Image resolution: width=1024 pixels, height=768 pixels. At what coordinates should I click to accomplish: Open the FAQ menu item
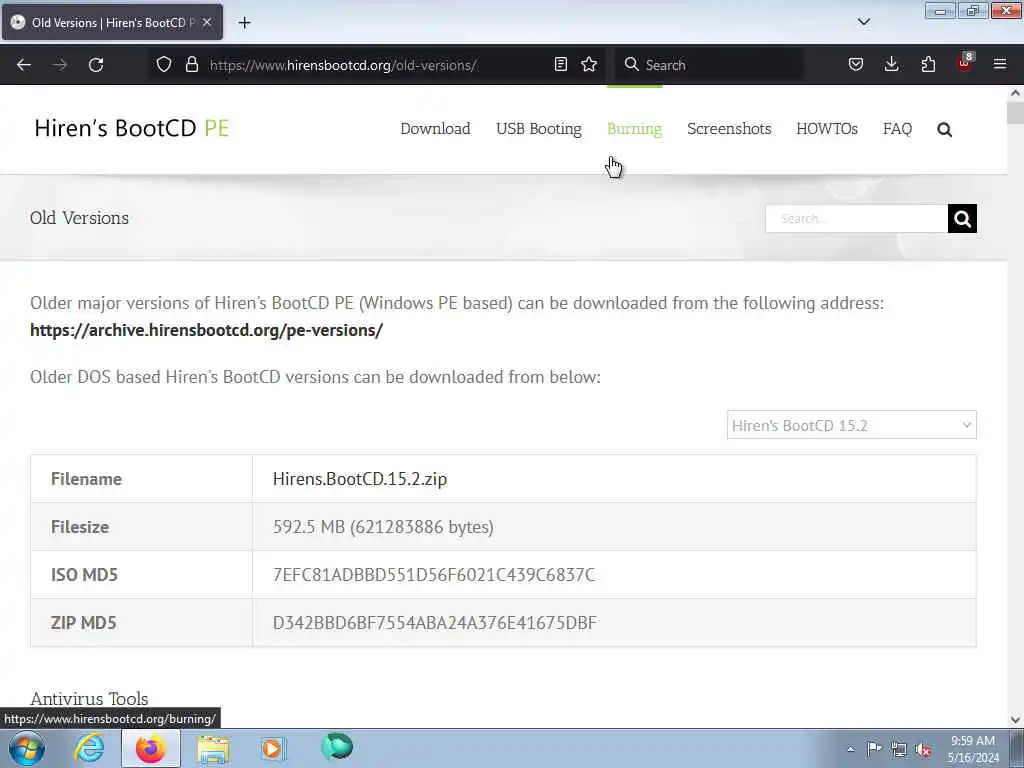click(897, 129)
